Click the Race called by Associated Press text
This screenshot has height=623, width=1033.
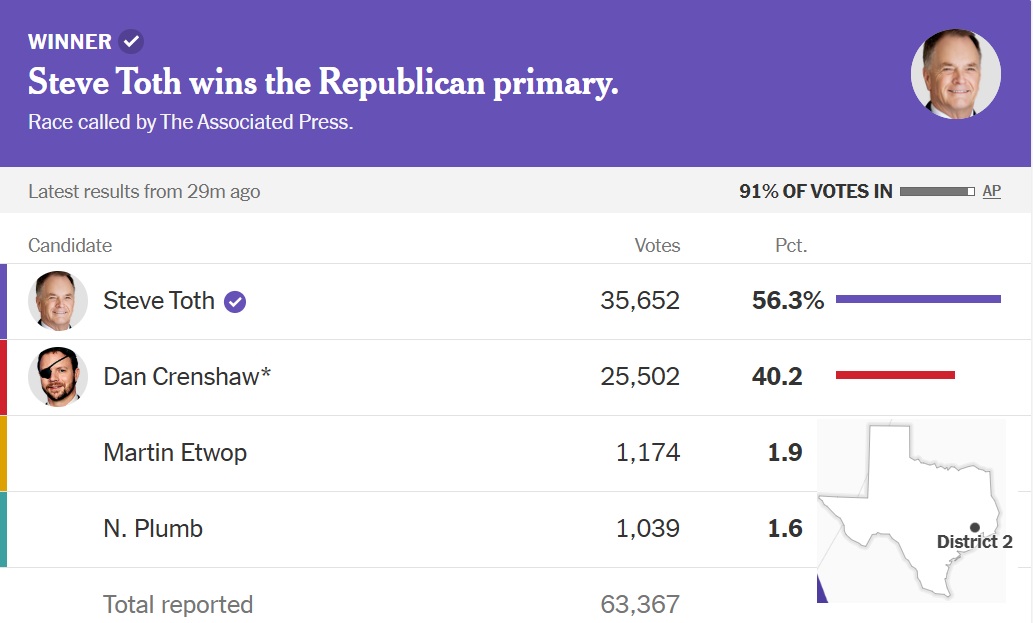[x=191, y=122]
